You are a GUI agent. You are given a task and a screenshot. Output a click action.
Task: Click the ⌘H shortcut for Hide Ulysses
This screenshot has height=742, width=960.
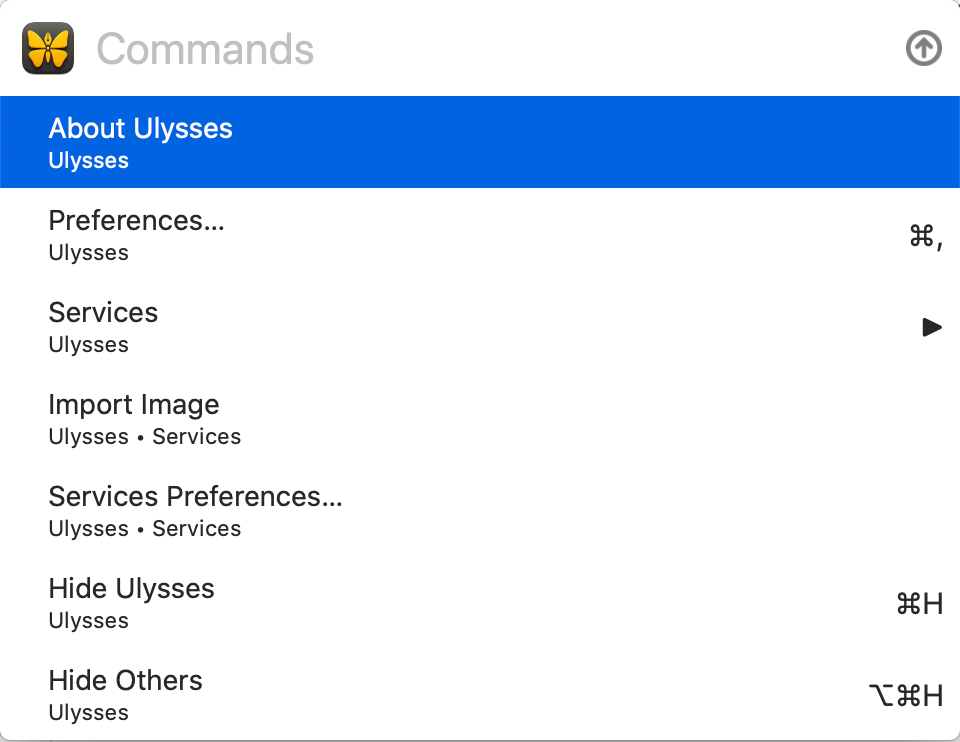920,604
